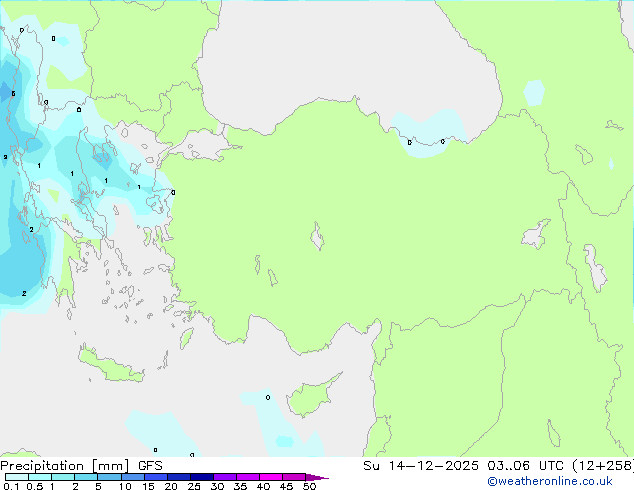Click the '20' legend scale value
This screenshot has height=490, width=634.
coord(171,486)
